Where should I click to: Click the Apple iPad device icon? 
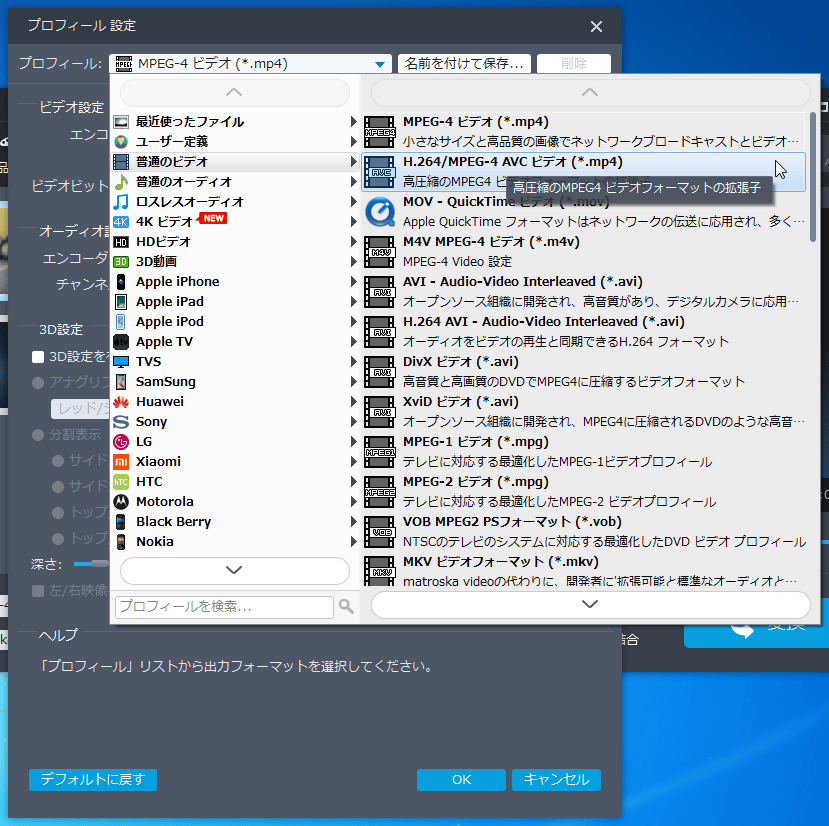121,302
